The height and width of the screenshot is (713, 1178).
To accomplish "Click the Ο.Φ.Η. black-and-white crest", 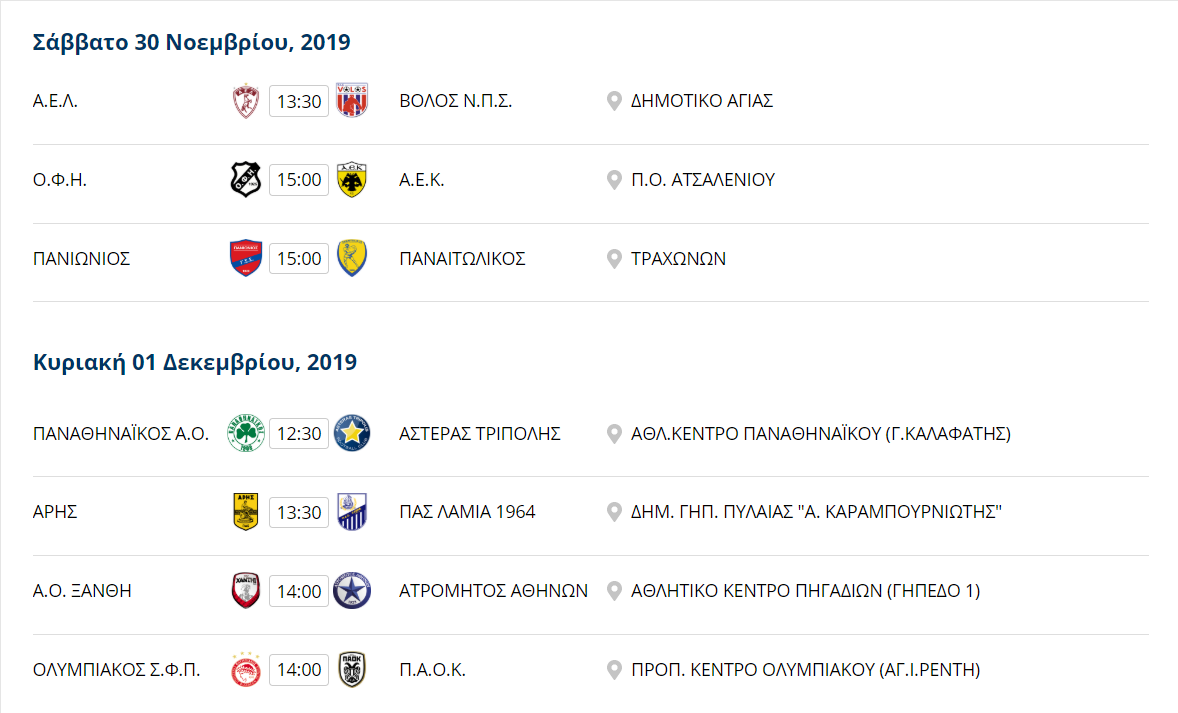I will coord(246,180).
